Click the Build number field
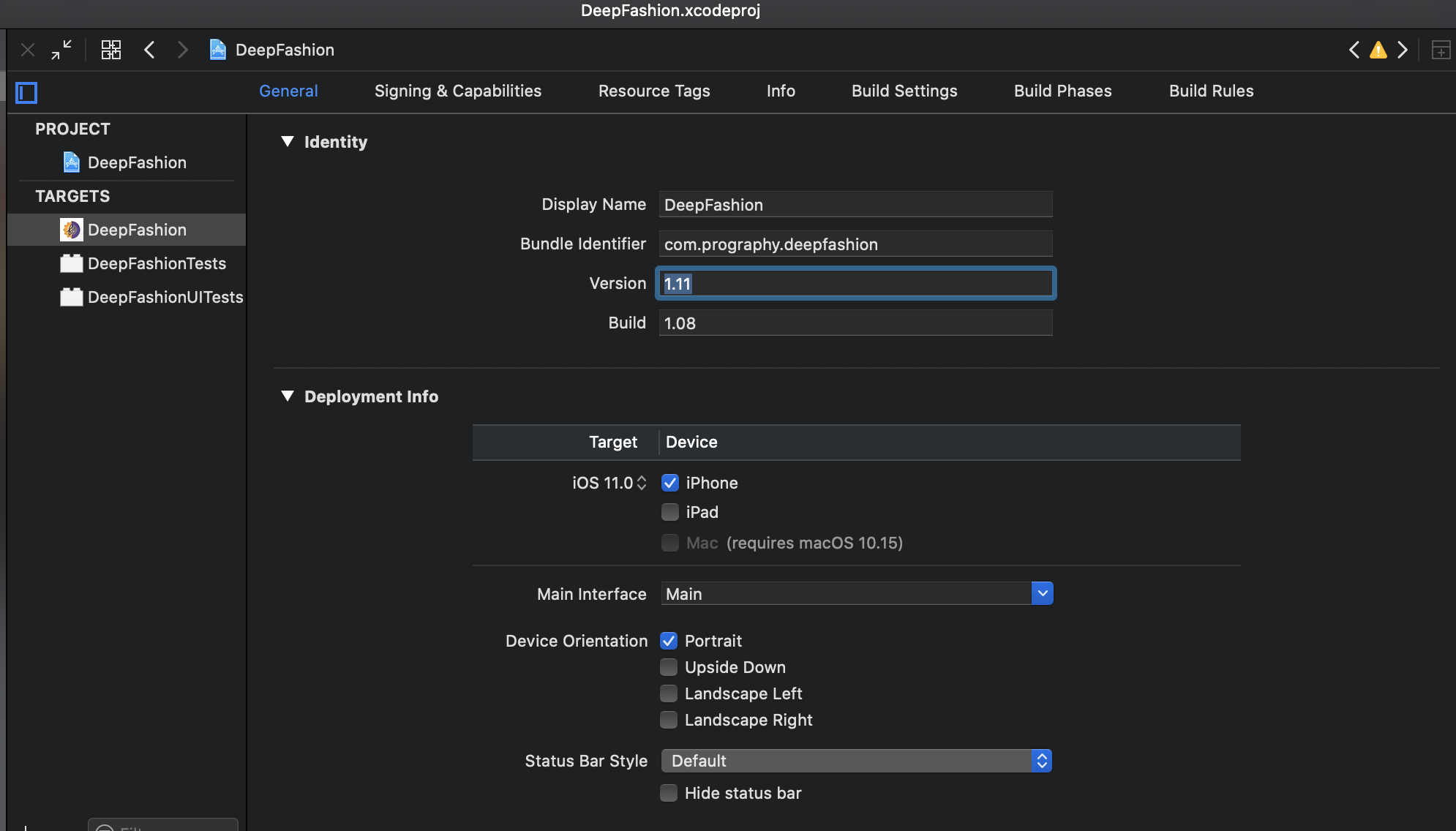This screenshot has height=831, width=1456. click(x=855, y=323)
